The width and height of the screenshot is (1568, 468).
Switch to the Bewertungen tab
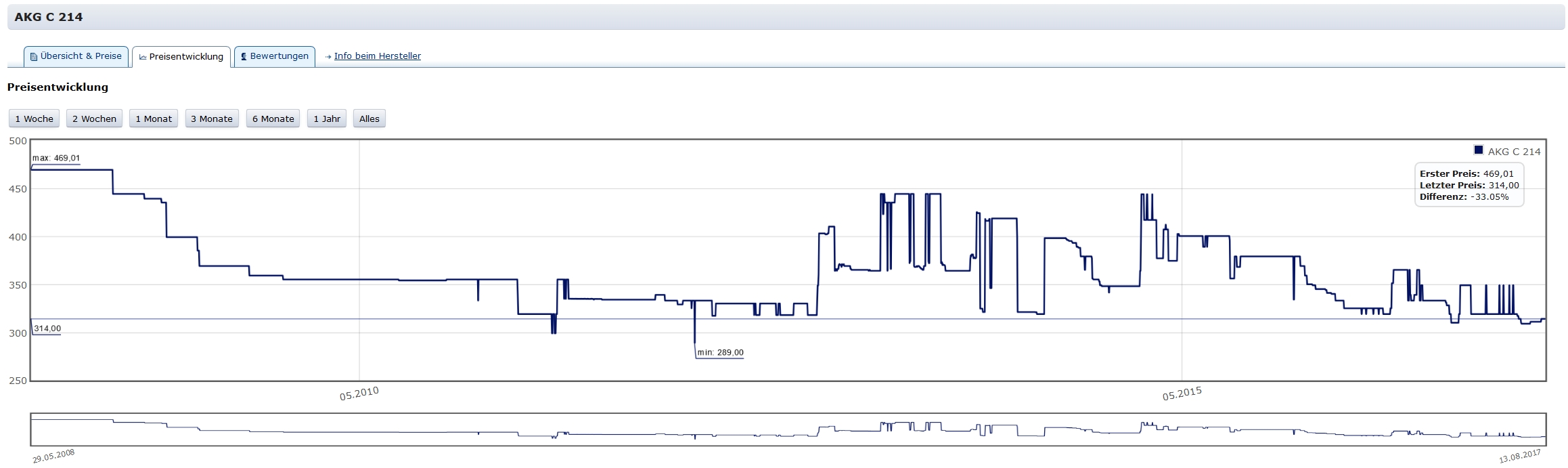(275, 56)
